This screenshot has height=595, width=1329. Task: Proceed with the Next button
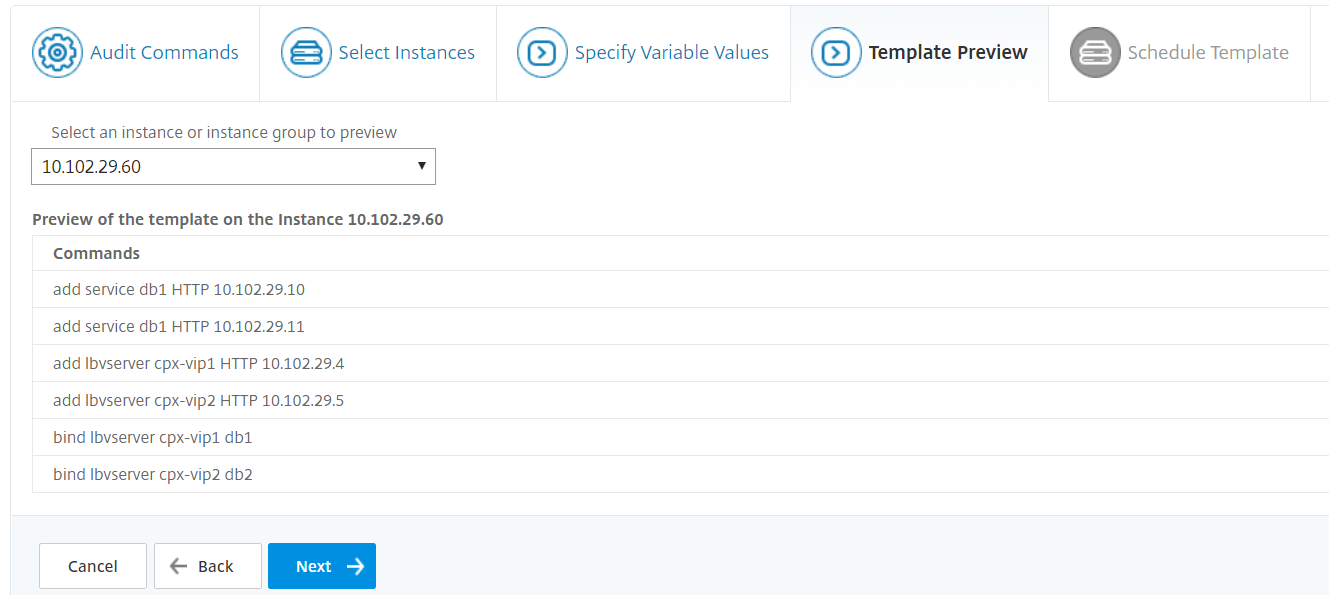322,566
